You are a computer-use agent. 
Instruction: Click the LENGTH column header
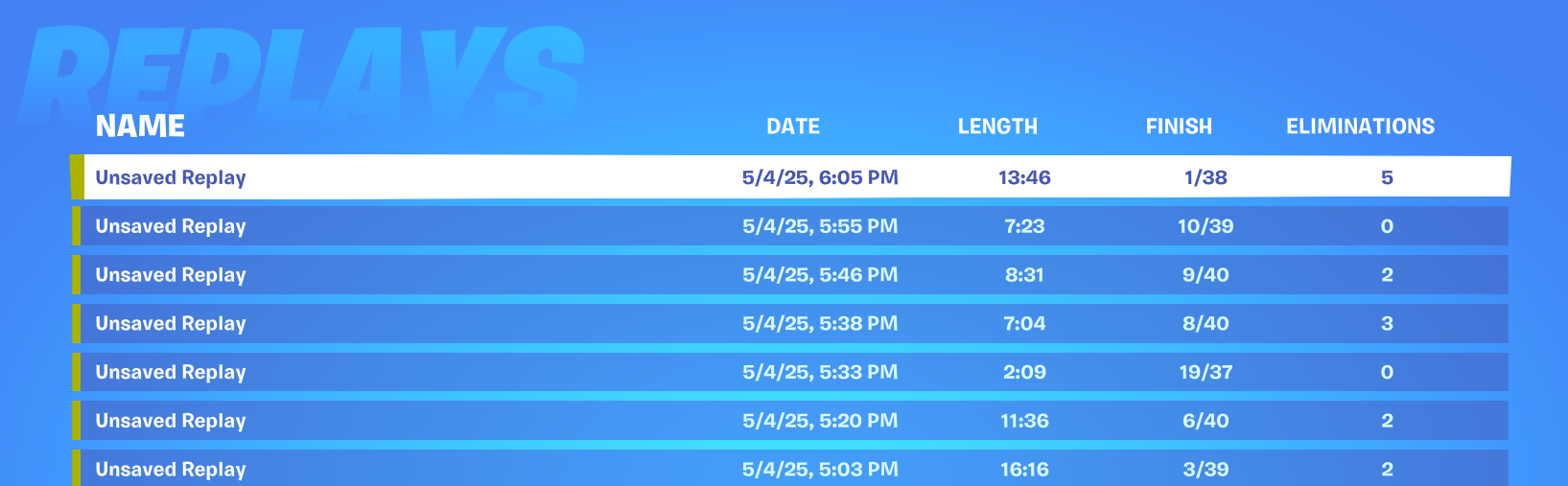pos(997,127)
